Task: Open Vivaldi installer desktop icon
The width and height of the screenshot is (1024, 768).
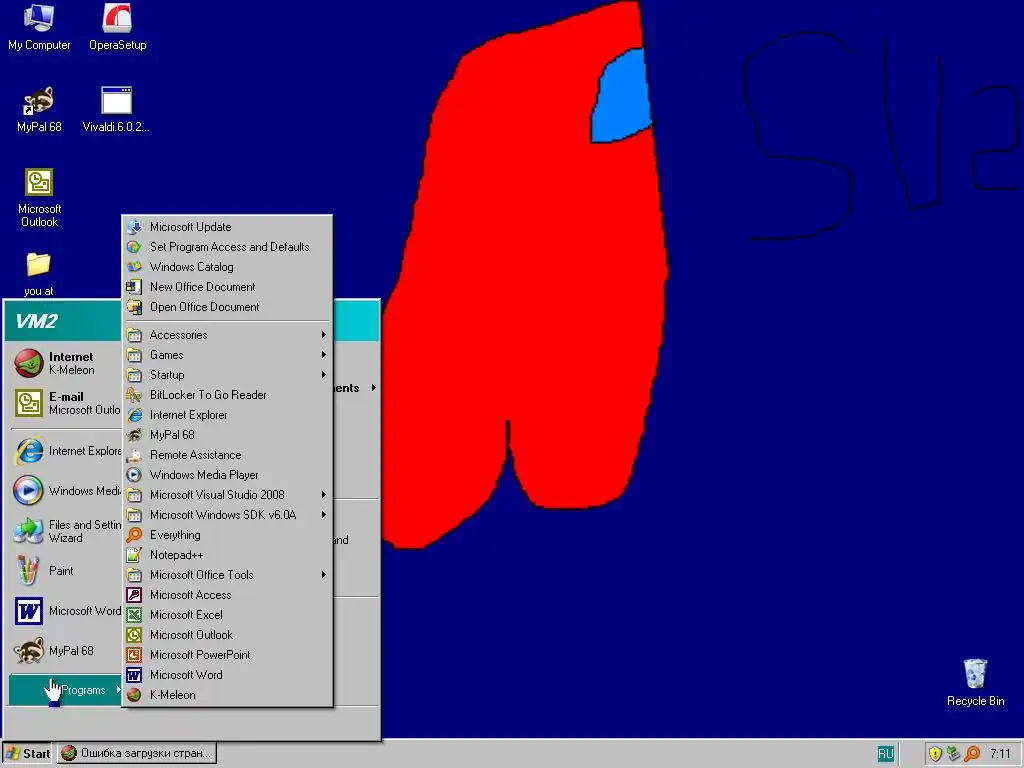Action: 116,110
